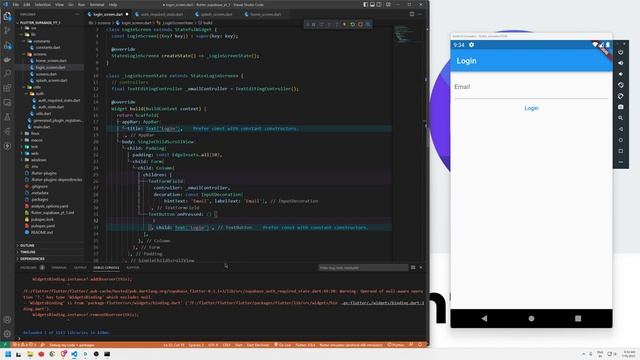Open the Accounts icon in activity bar

[x=7, y=320]
